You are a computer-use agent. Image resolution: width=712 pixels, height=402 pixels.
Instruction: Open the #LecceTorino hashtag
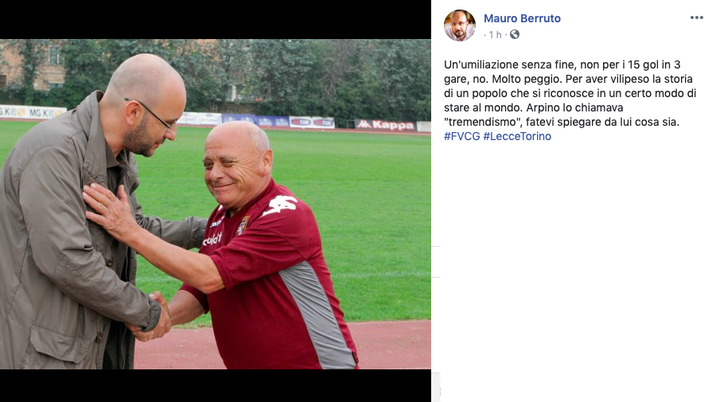click(517, 136)
